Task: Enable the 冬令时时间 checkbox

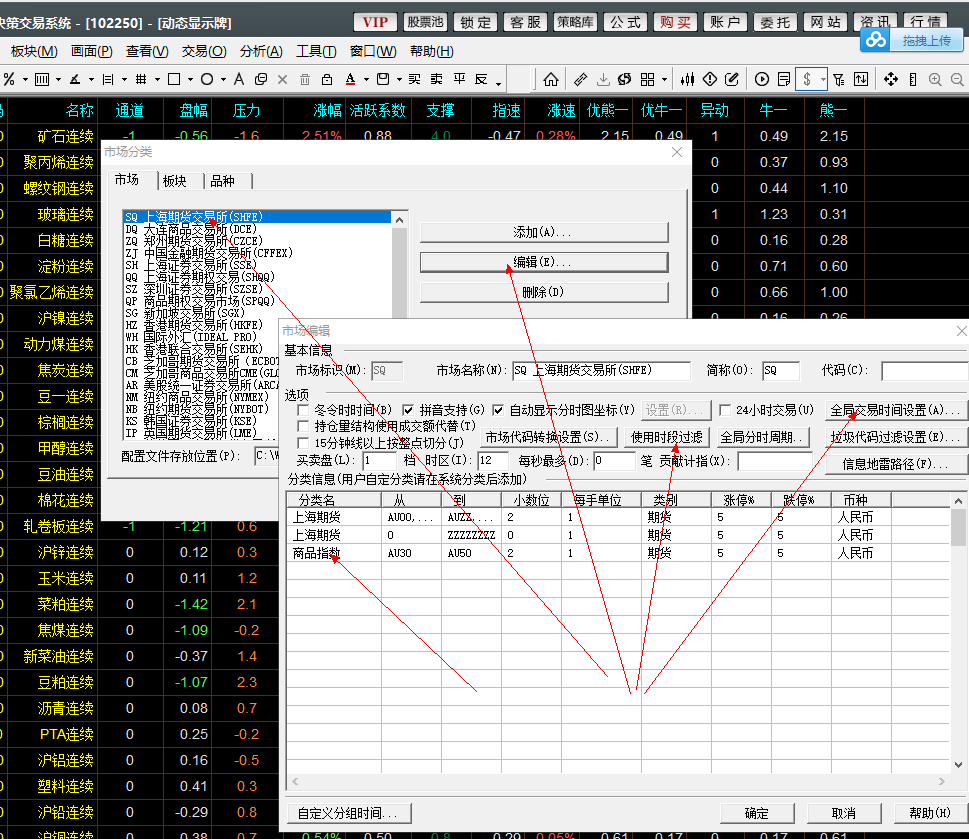Action: tap(304, 410)
